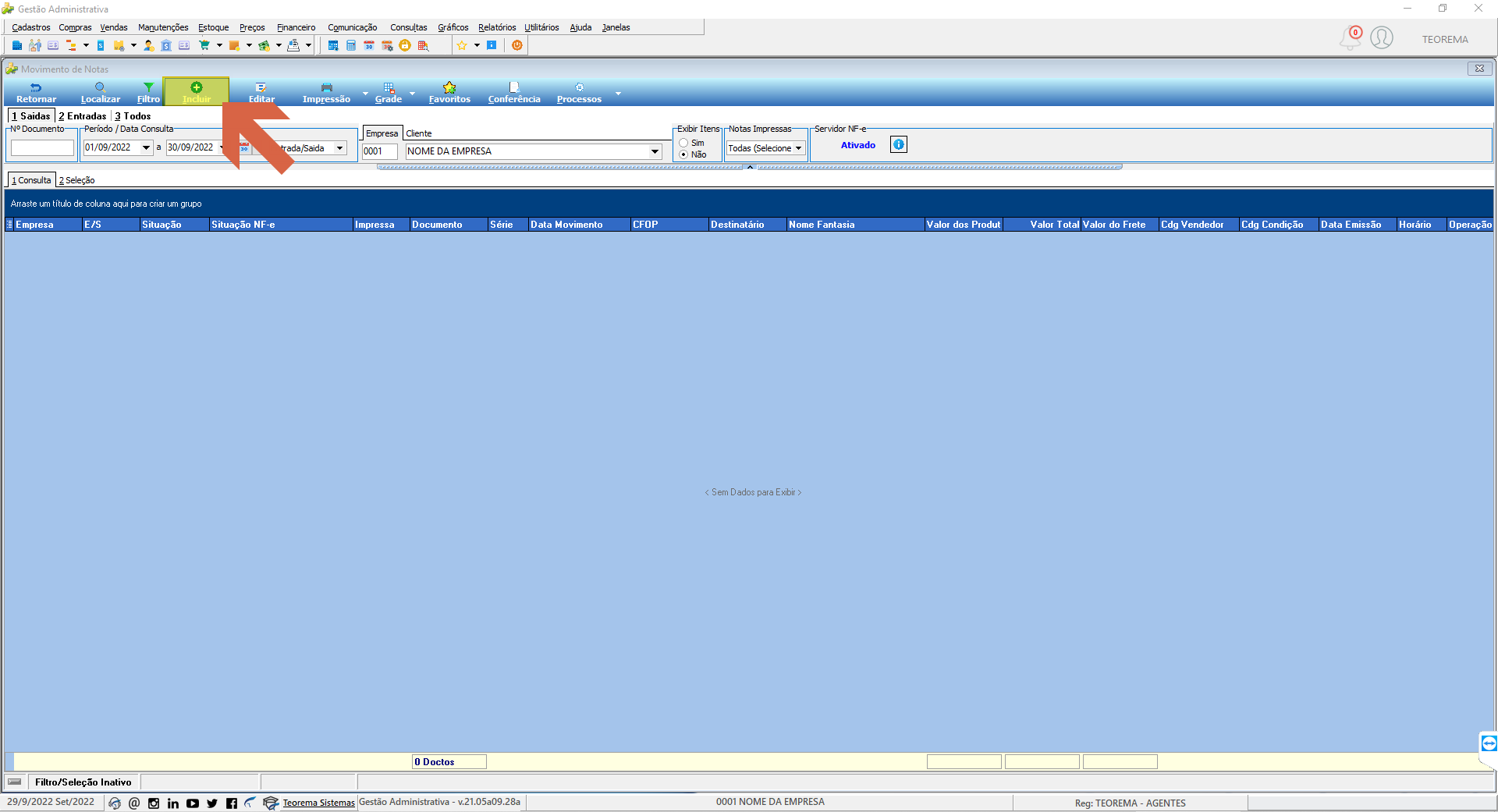Click the Data Movimento column header
This screenshot has height=812, width=1498.
(x=579, y=225)
